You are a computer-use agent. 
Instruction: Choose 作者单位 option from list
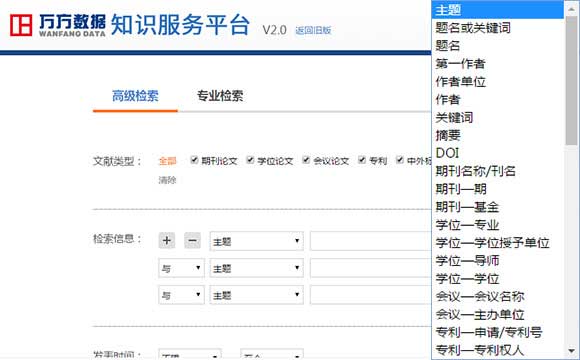[x=498, y=81]
